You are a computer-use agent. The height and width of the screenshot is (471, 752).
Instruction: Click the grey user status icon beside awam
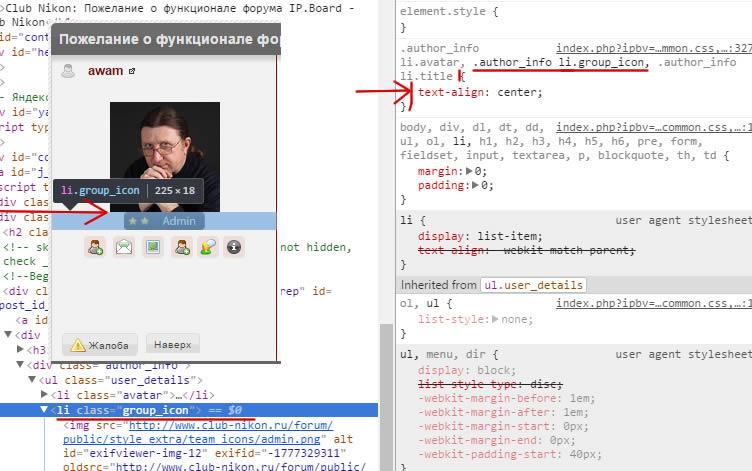pos(68,71)
